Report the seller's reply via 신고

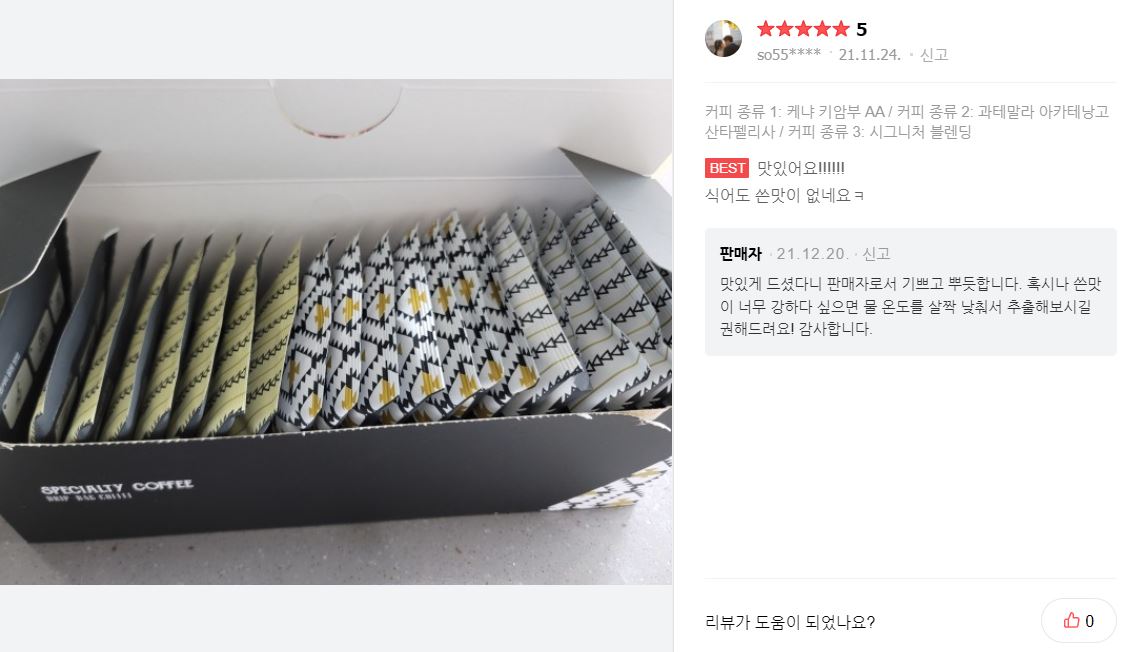point(876,254)
